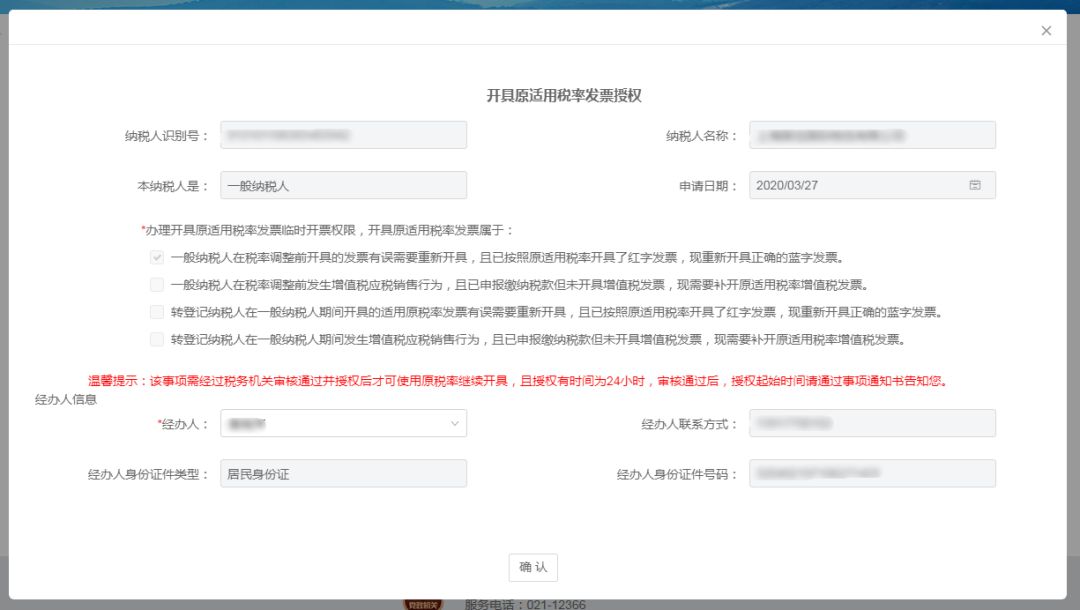Click the red 温馨提示 notice text

[x=519, y=381]
